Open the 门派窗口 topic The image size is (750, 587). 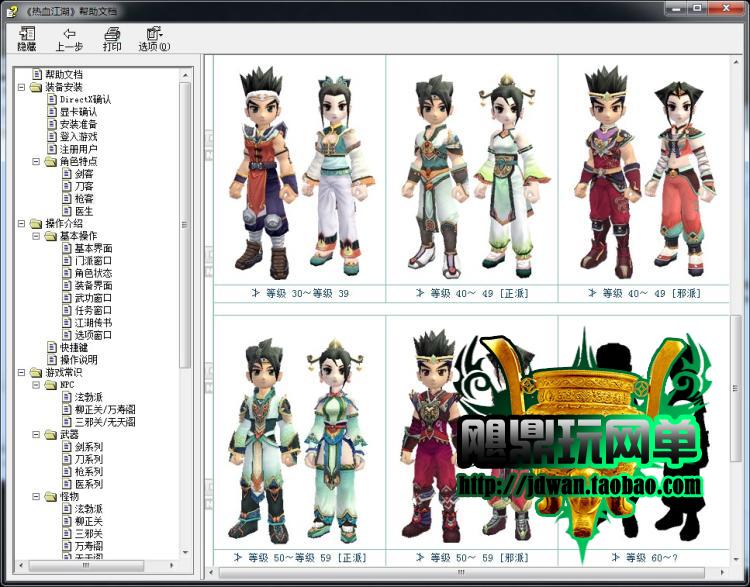[x=93, y=261]
